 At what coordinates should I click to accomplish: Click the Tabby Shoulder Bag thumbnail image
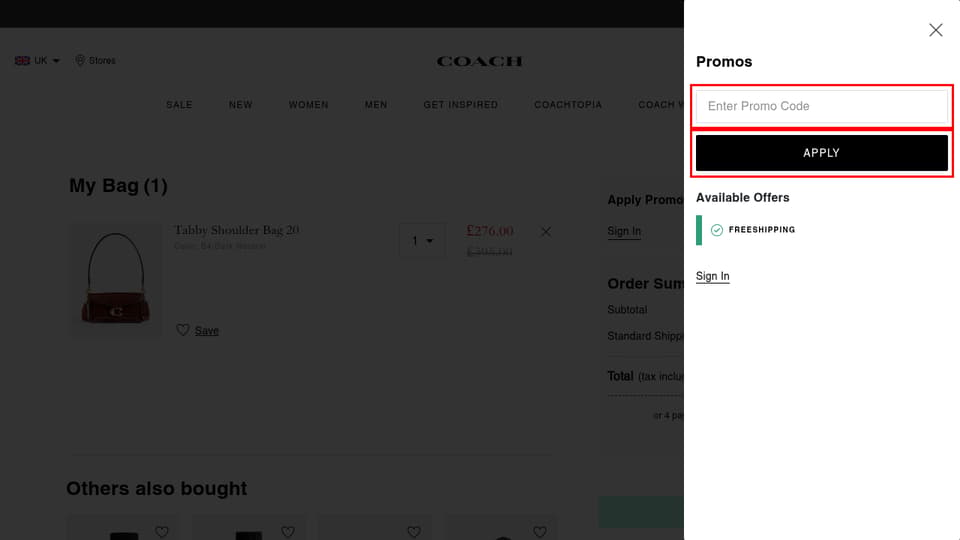[116, 279]
